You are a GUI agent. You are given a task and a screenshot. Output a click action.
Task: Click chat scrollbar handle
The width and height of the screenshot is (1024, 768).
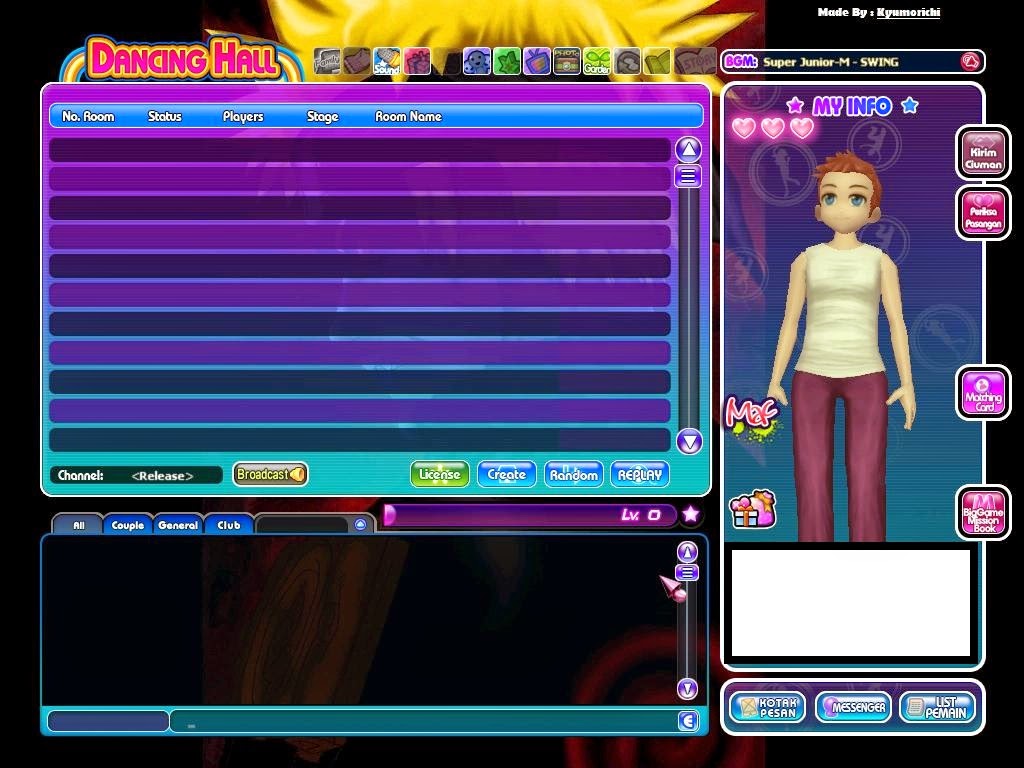tap(687, 573)
